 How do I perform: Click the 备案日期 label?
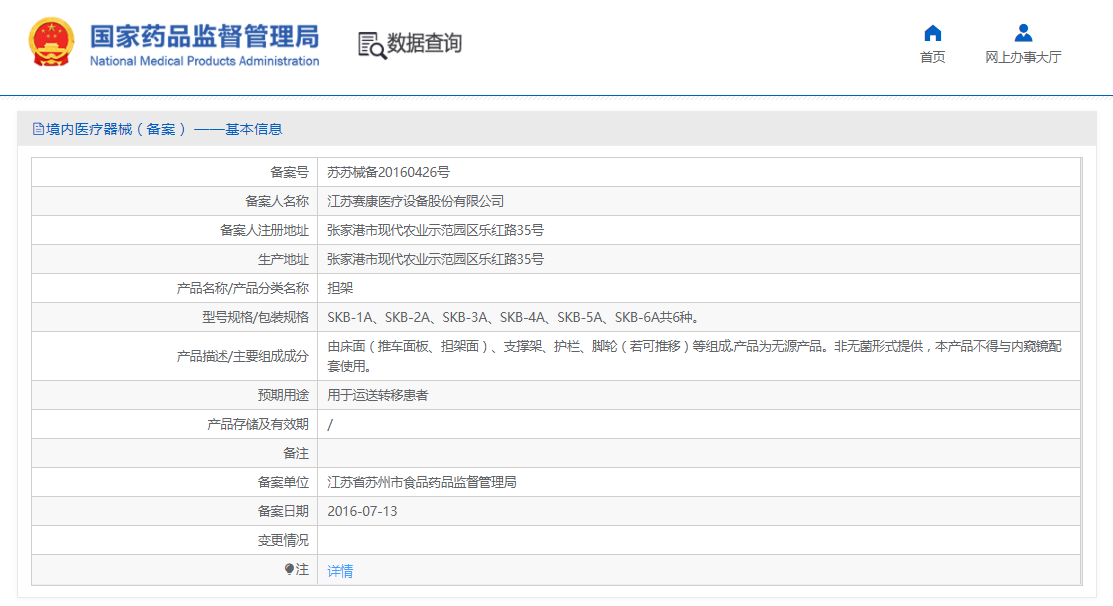[x=283, y=512]
